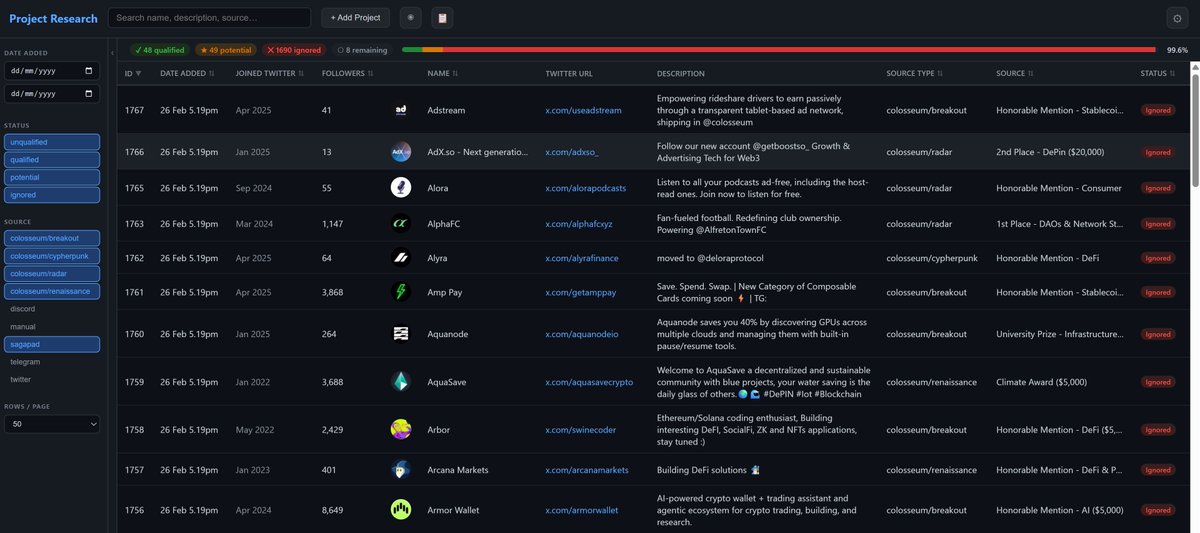The height and width of the screenshot is (533, 1200).
Task: Sort by Joined Twitter column
Action: (x=270, y=74)
